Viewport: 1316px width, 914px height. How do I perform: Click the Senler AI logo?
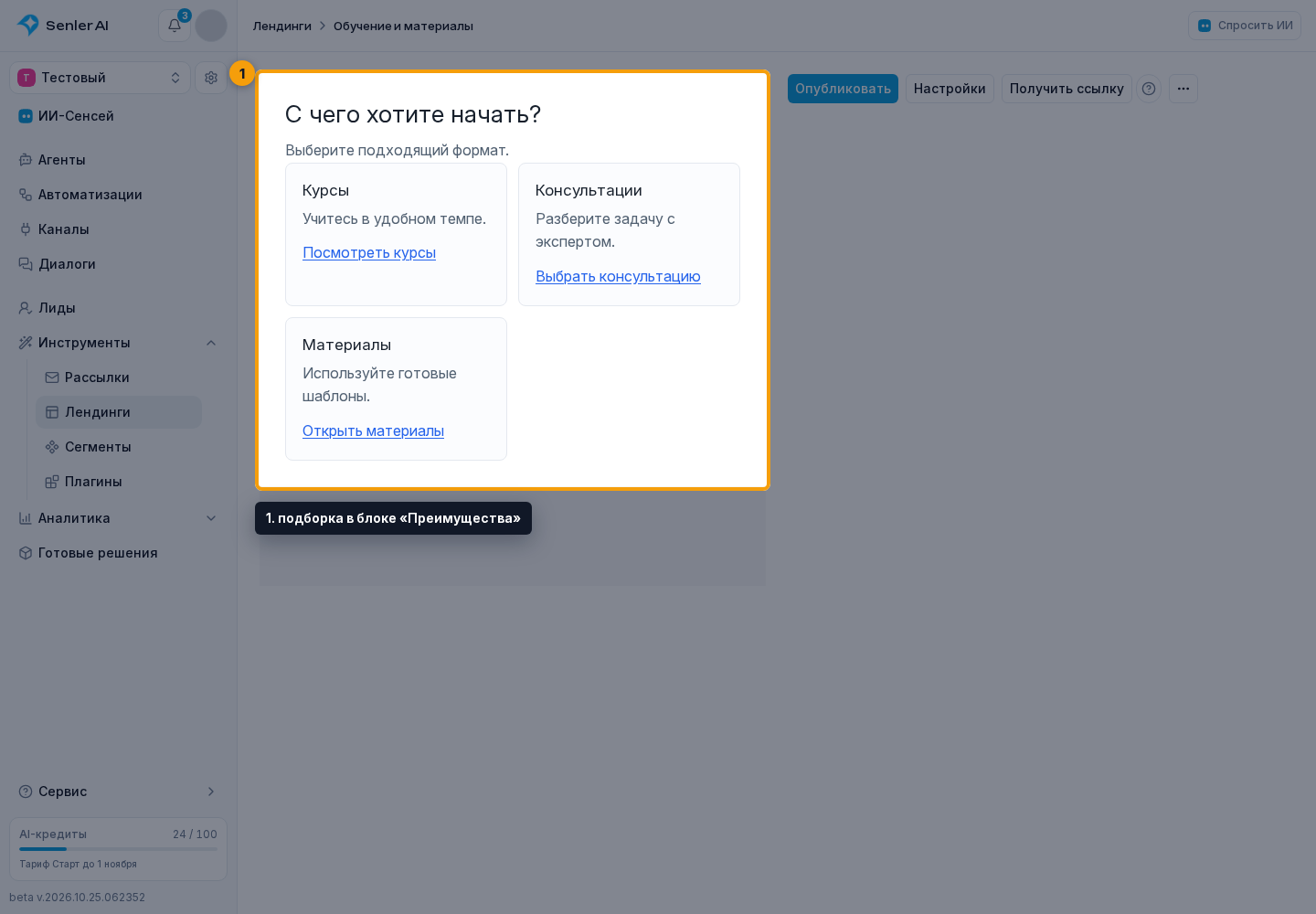point(63,26)
